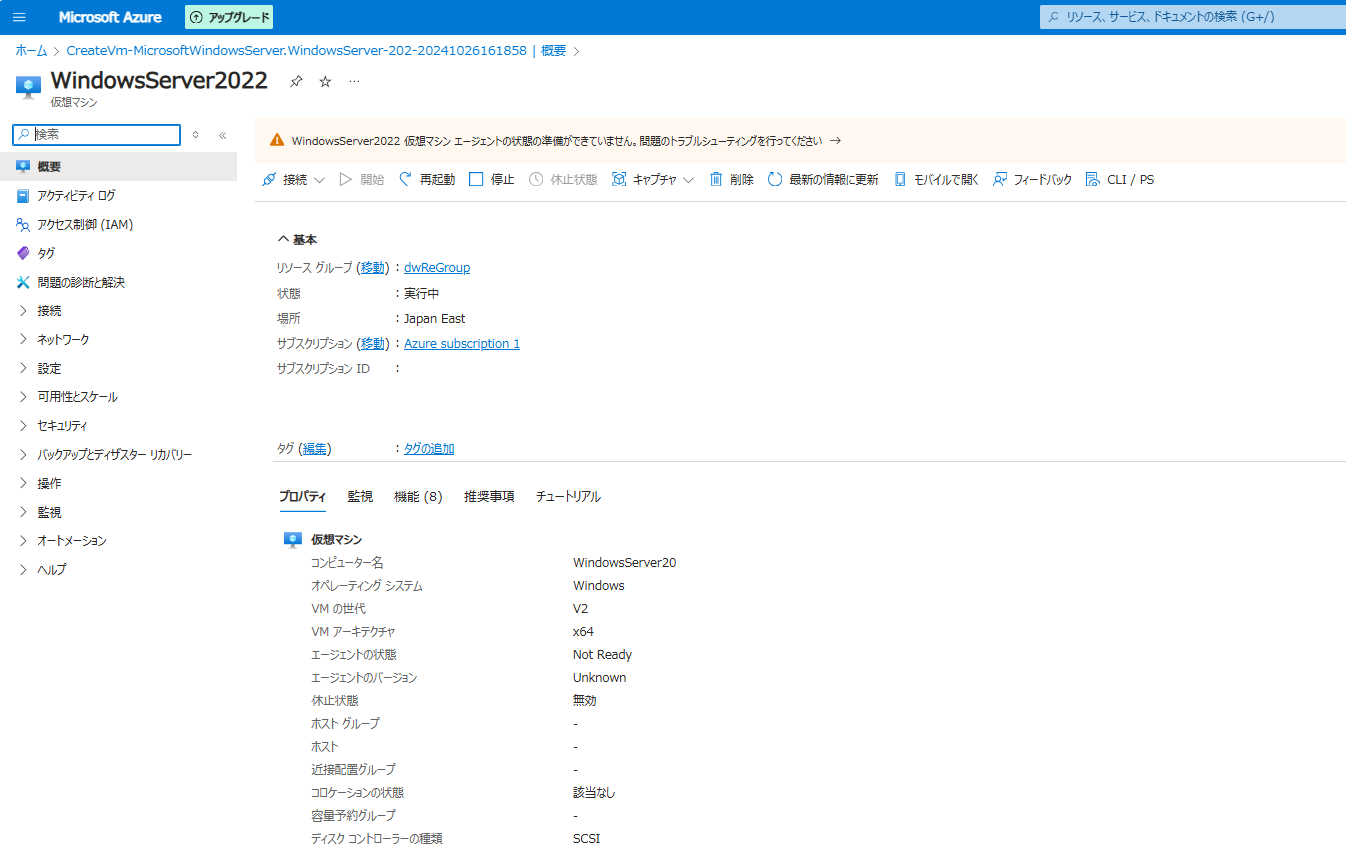Click the アップグレード upgrade button
Viewport: 1346px width, 866px height.
(229, 17)
